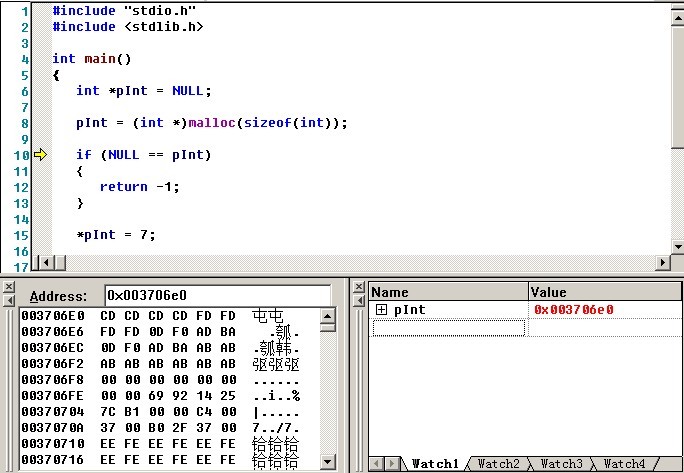Click the yellow current-statement arrow at line 10
The image size is (684, 473).
40,154
